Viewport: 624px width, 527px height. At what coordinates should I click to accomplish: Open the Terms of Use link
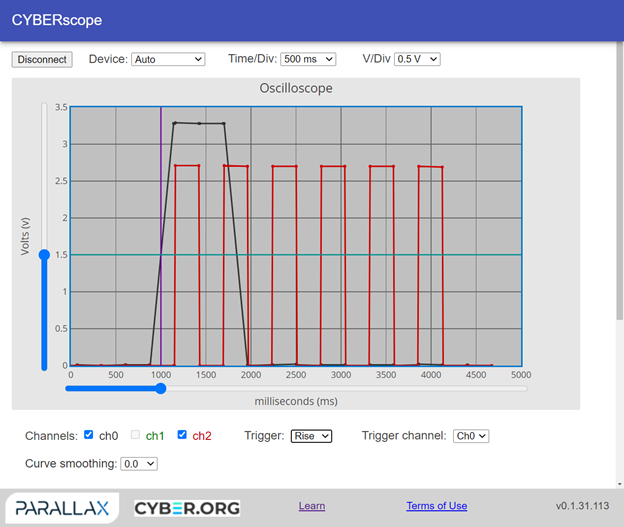pyautogui.click(x=437, y=506)
